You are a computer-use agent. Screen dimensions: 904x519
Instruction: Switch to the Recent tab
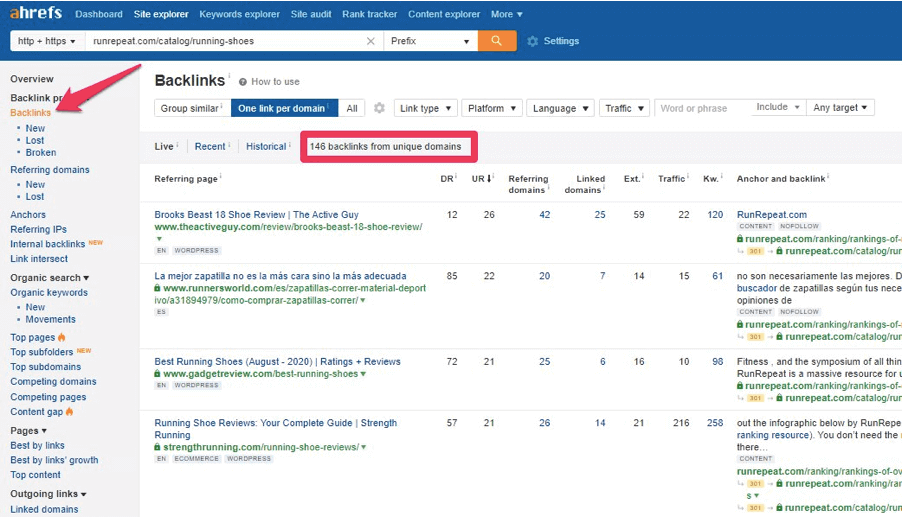210,146
